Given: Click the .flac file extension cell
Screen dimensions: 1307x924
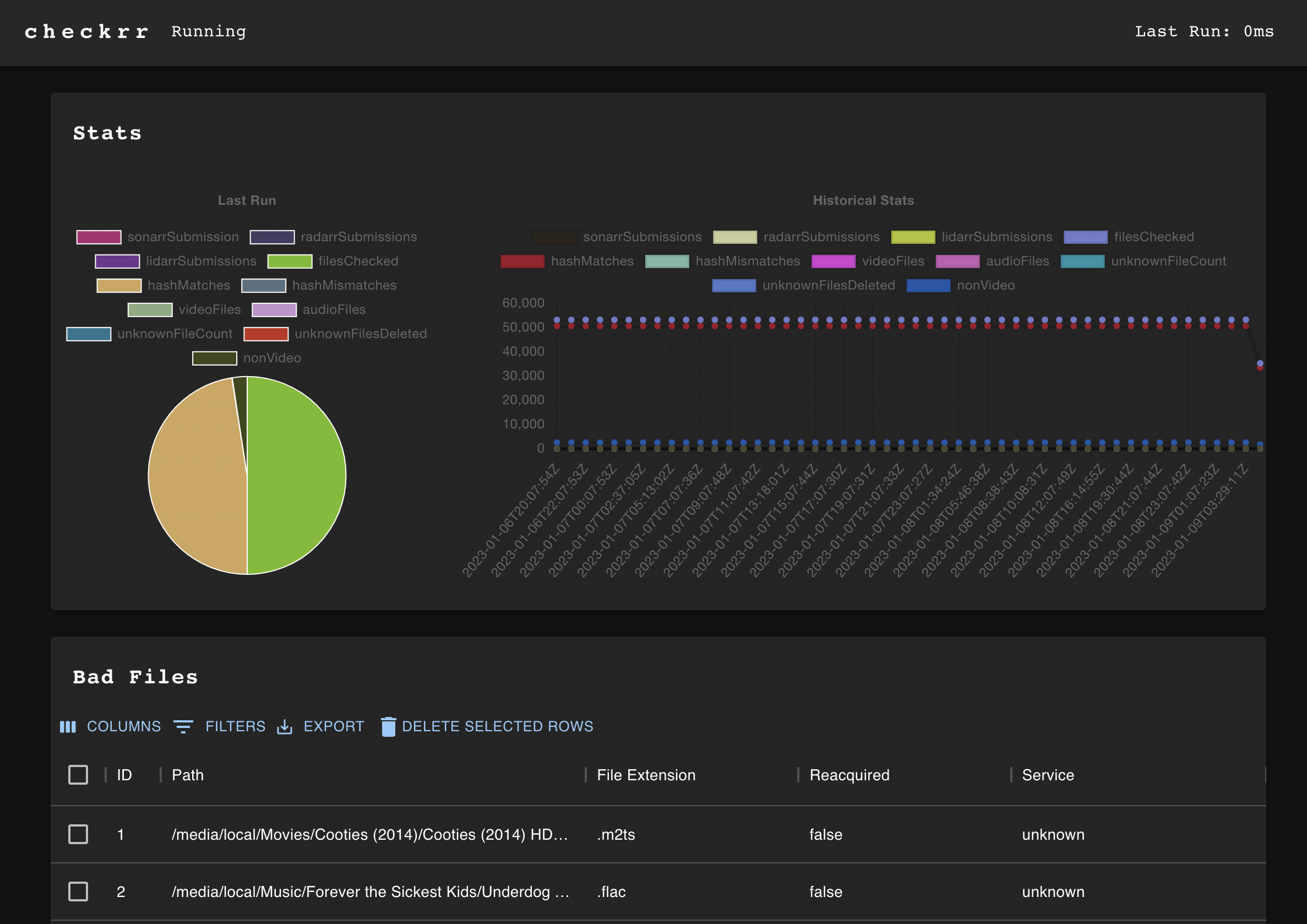Looking at the screenshot, I should pos(611,892).
